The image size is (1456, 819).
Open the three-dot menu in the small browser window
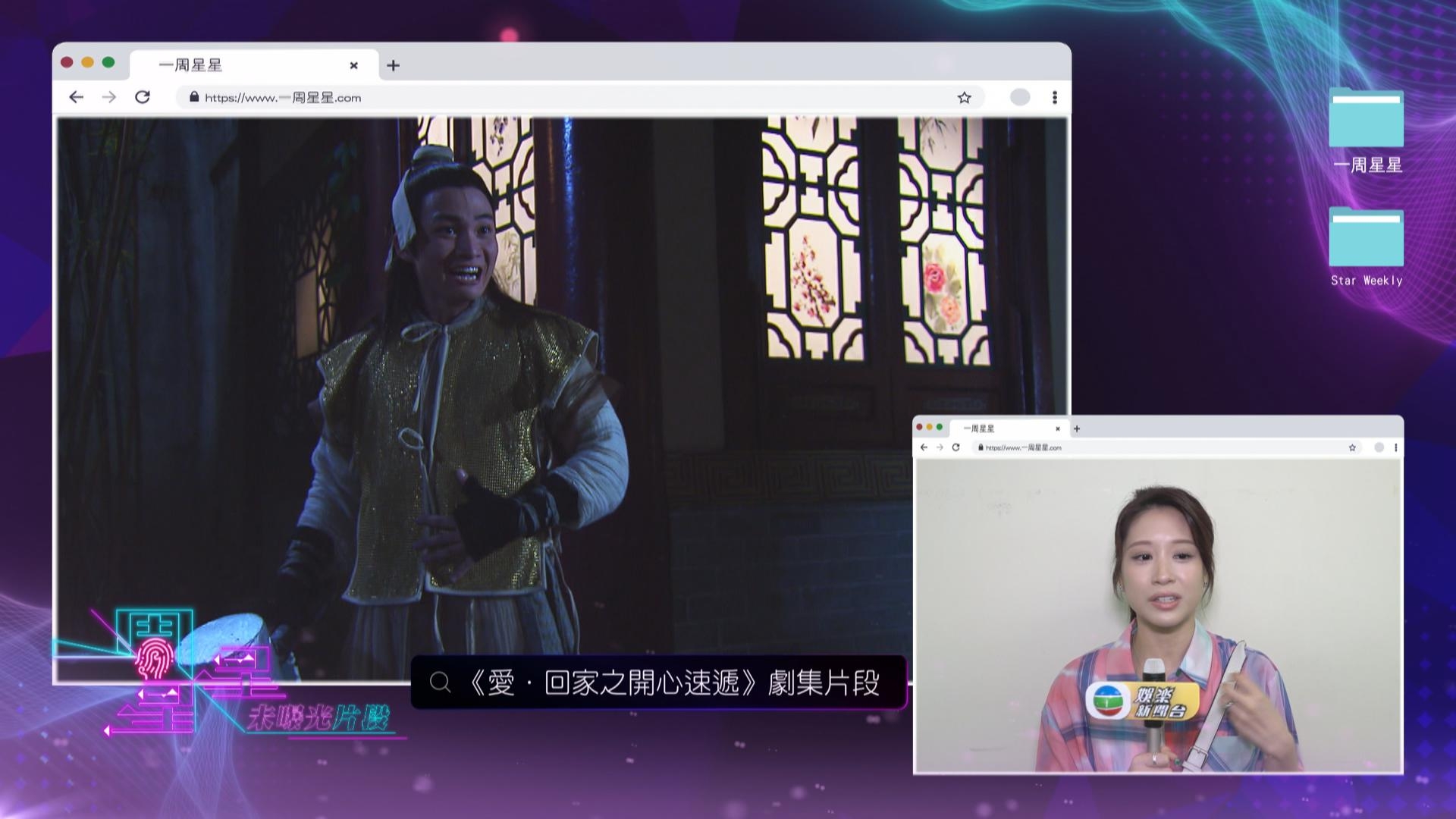click(x=1395, y=447)
